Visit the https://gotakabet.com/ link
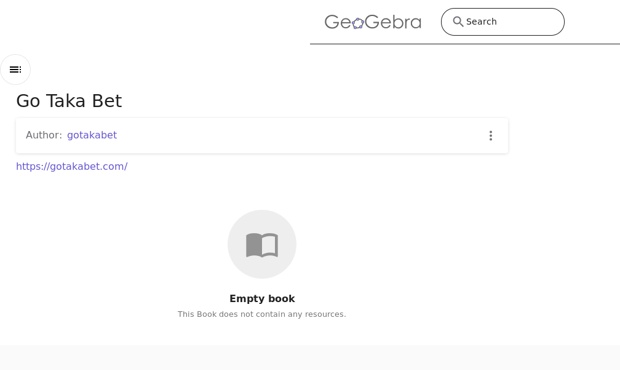Image resolution: width=620 pixels, height=370 pixels. tap(72, 166)
